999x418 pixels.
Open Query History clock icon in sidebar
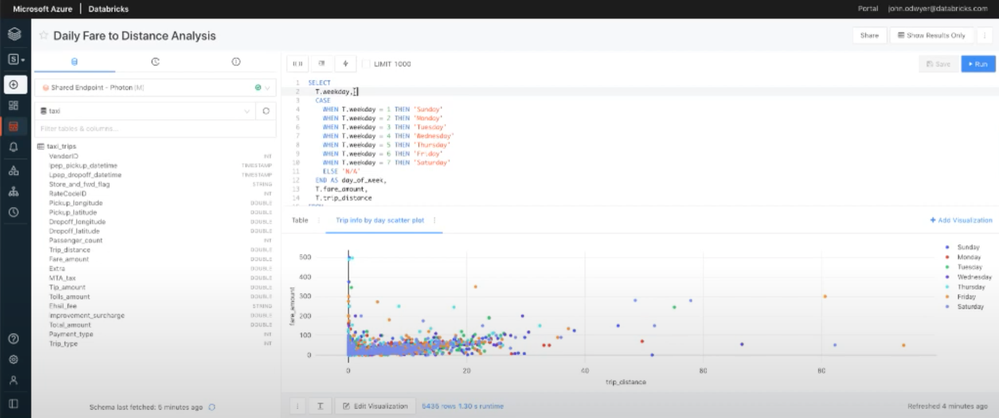click(x=14, y=212)
